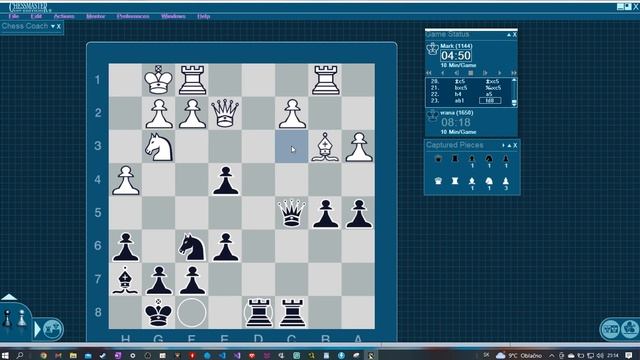Click opponent's clock showing 08:18
The image size is (640, 360).
[x=456, y=122]
